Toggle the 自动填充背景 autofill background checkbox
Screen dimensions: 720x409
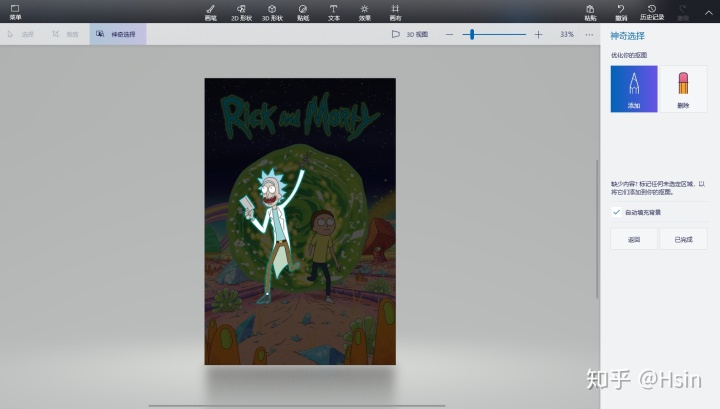pos(616,212)
